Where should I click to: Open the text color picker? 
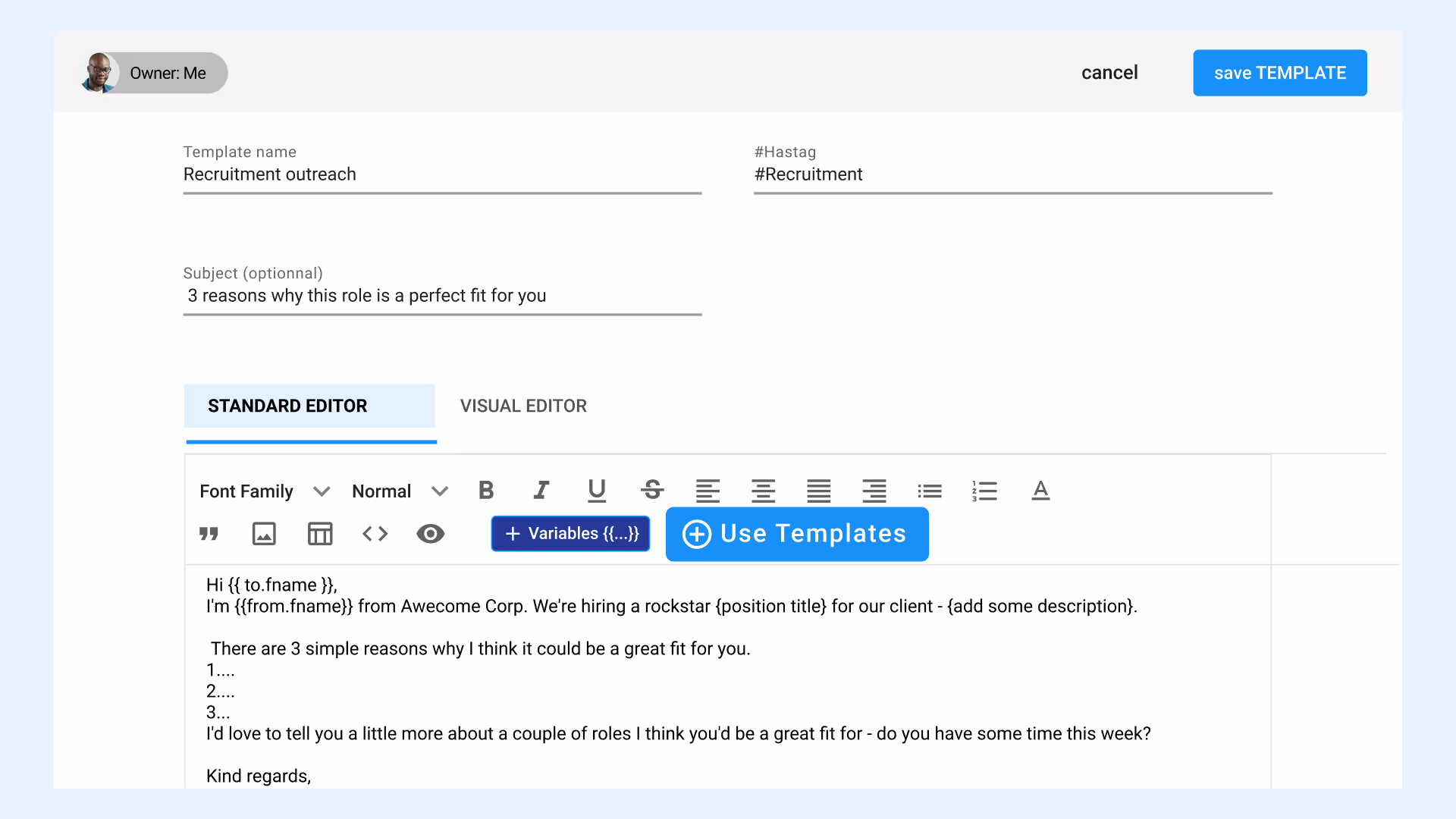[1040, 491]
